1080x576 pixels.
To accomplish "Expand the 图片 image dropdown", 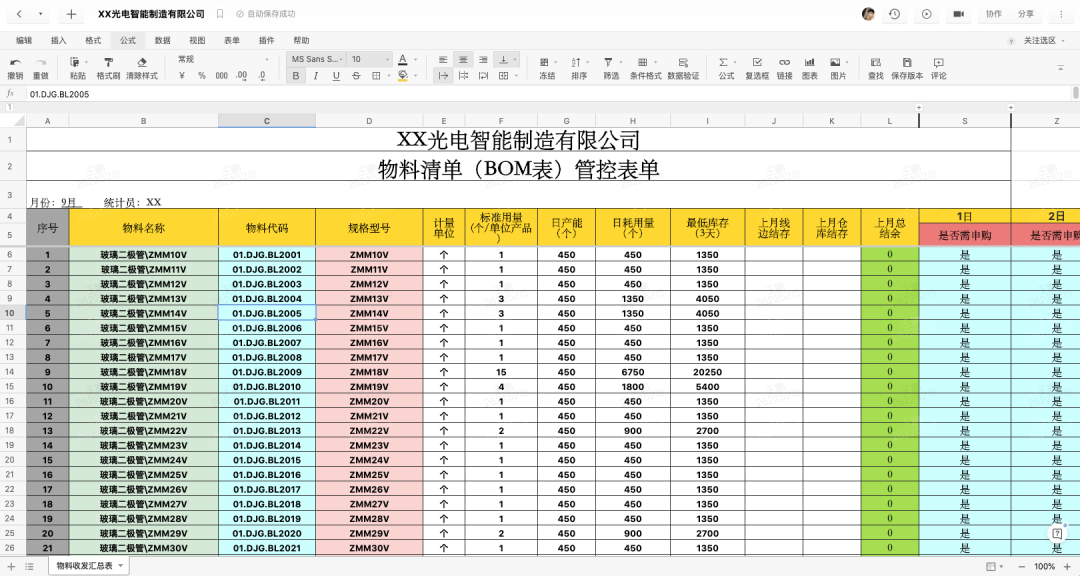I will coord(847,63).
